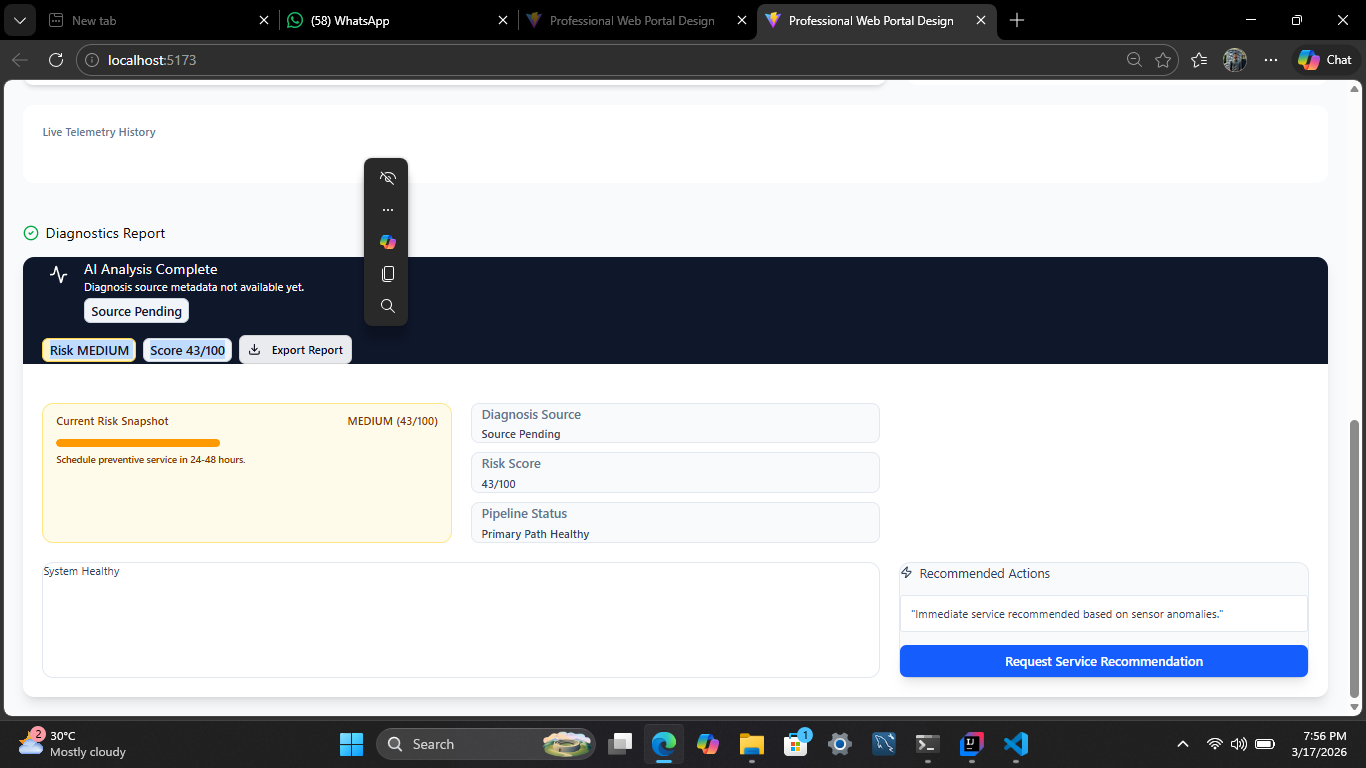
Task: Click the zoom magnifier icon in address bar
Action: coord(1134,60)
